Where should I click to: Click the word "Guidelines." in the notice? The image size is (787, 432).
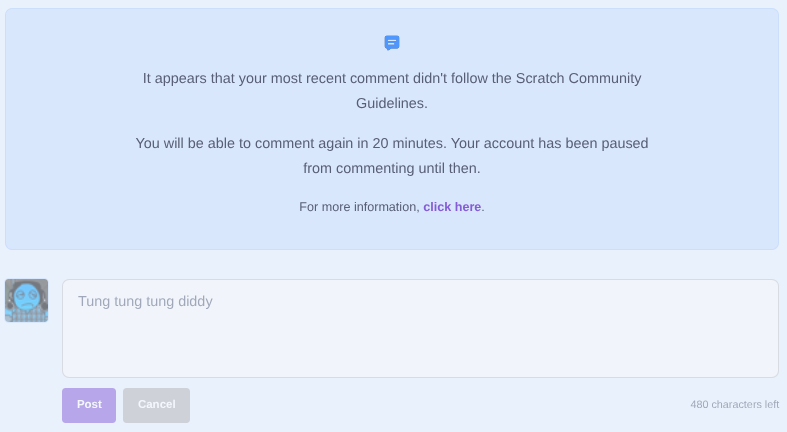[392, 103]
